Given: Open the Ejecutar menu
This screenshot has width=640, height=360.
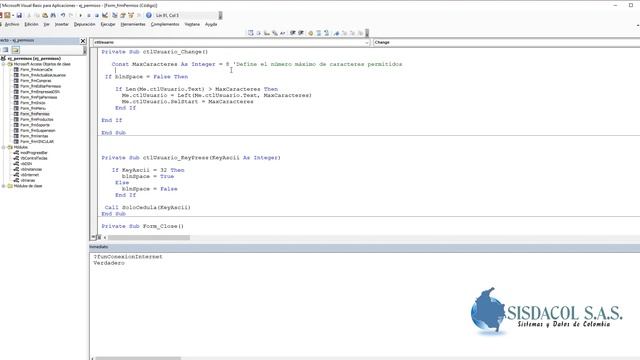Looking at the screenshot, I should tap(108, 24).
